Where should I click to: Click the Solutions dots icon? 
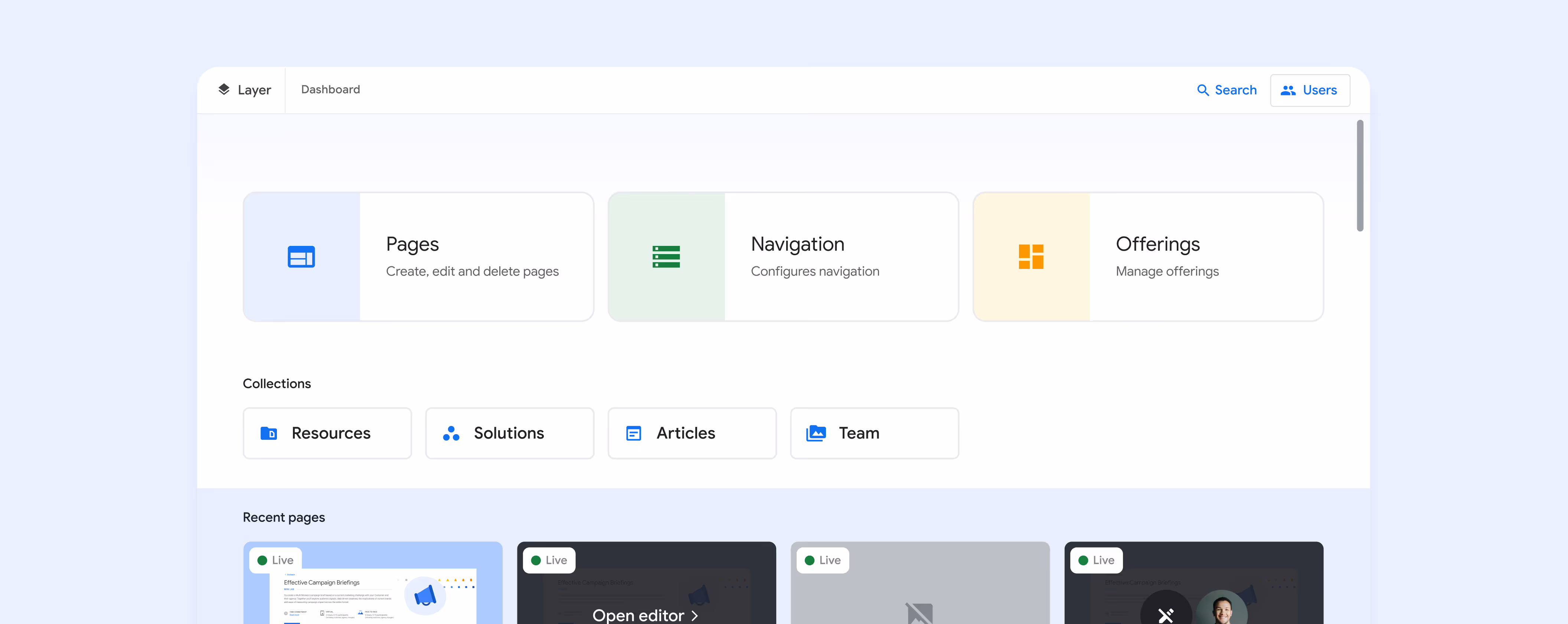(x=451, y=433)
